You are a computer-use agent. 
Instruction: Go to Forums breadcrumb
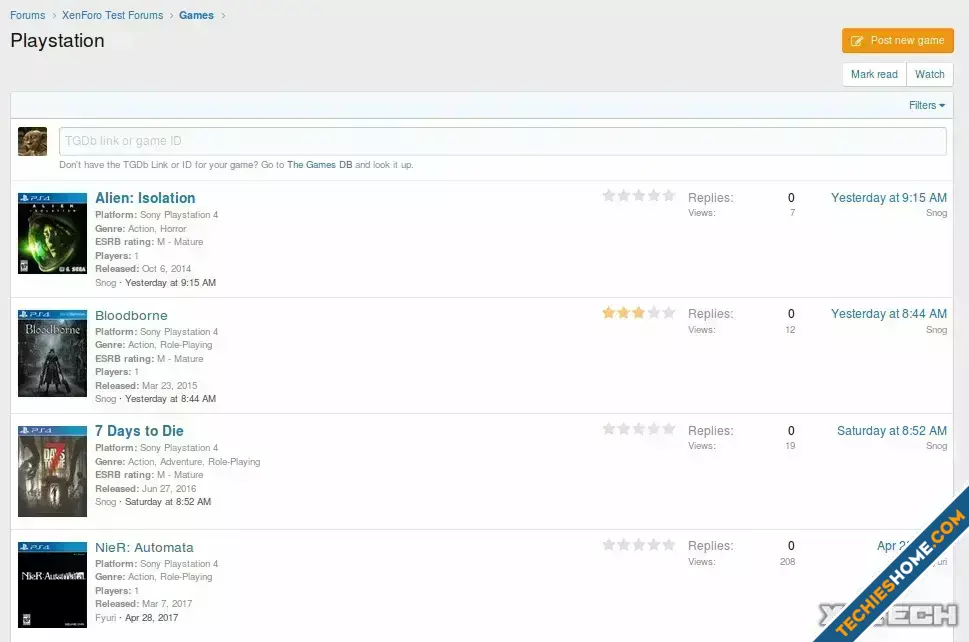tap(28, 15)
